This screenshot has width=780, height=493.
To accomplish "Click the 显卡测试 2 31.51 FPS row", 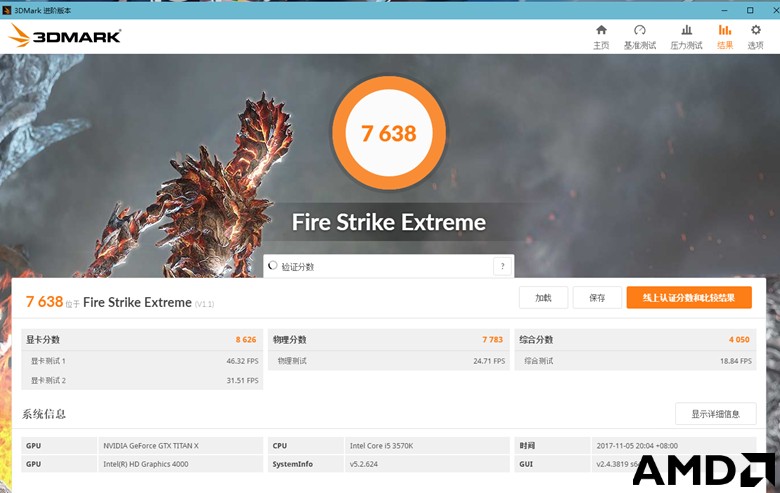I will coord(142,380).
